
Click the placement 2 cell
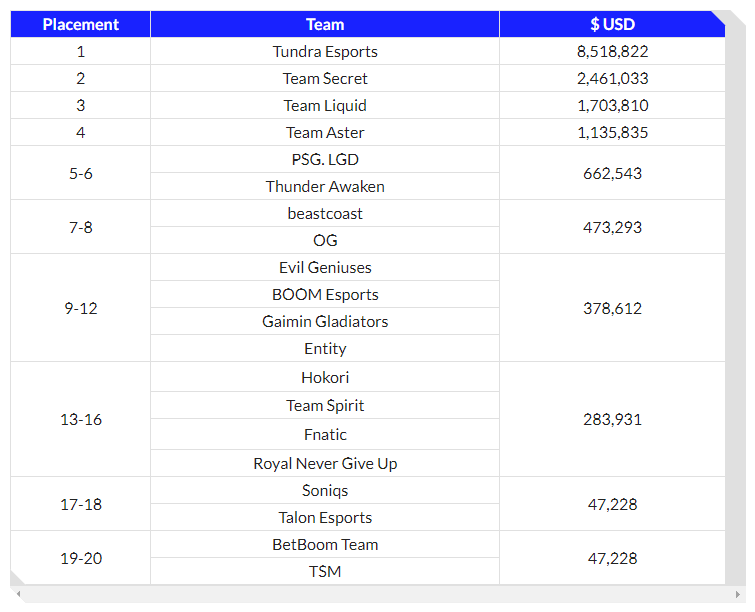[80, 78]
